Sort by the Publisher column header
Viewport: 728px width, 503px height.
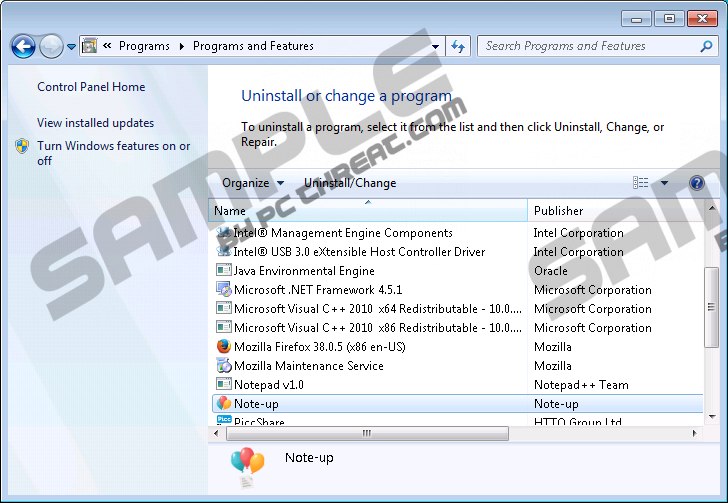pyautogui.click(x=615, y=210)
